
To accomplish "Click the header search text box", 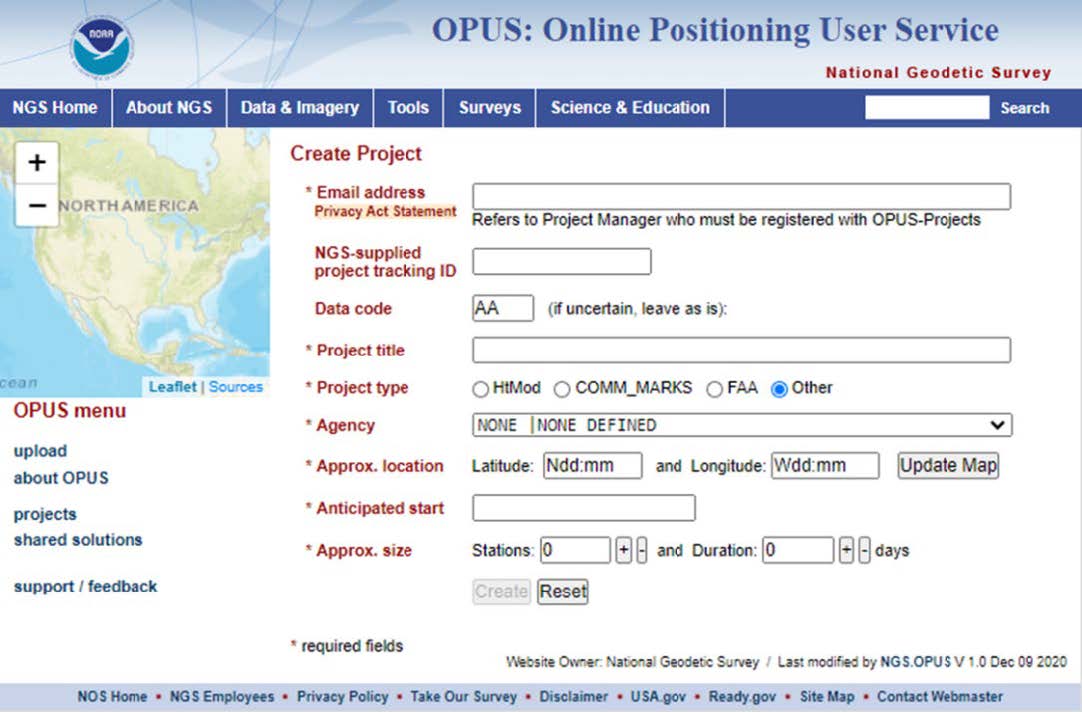I will pyautogui.click(x=927, y=108).
